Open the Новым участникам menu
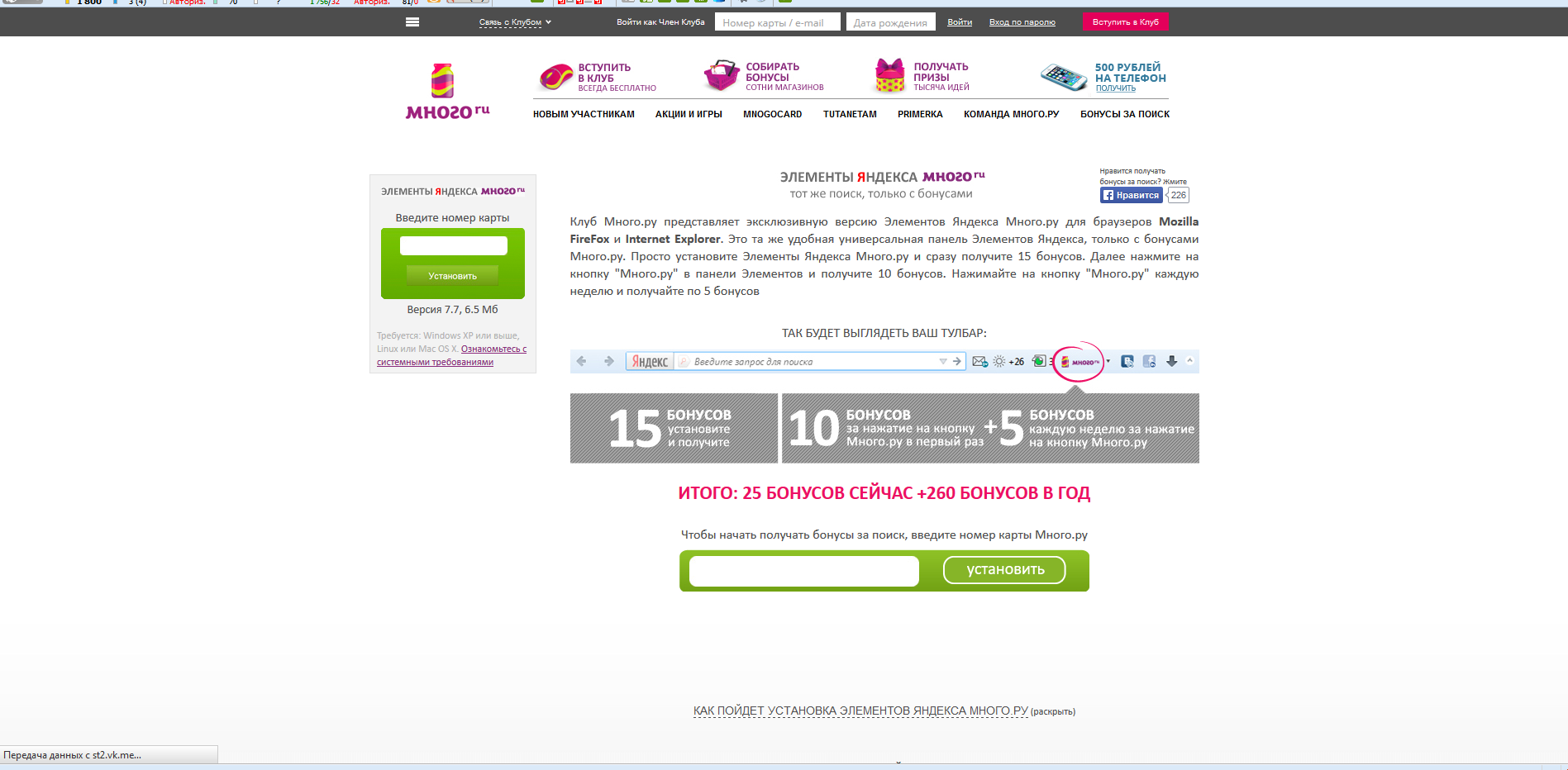The width and height of the screenshot is (1568, 770). pos(584,115)
